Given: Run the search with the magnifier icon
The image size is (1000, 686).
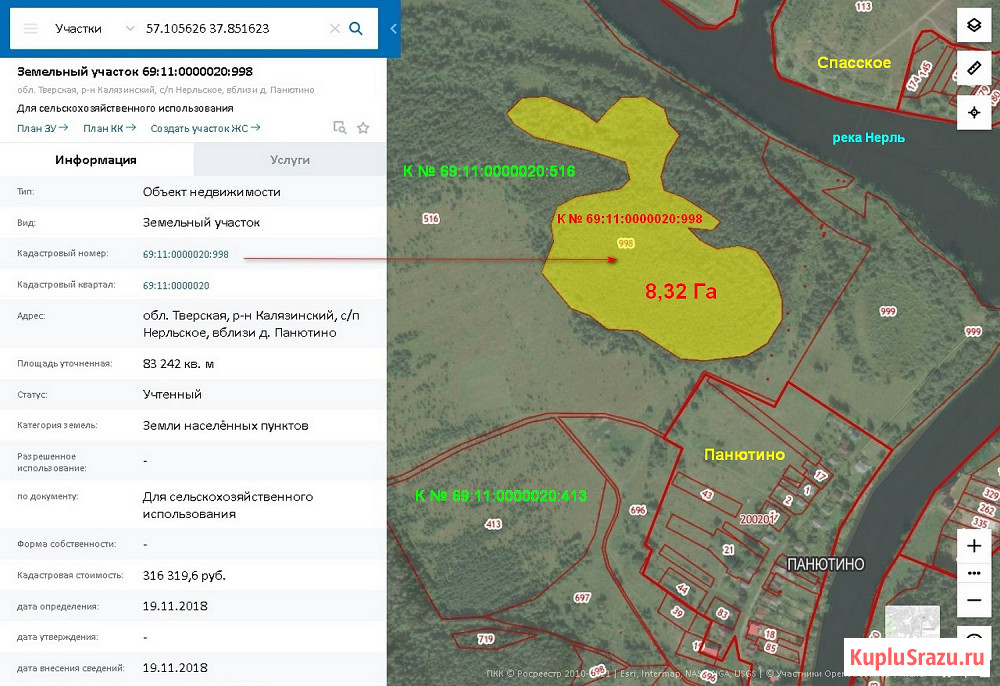Looking at the screenshot, I should point(356,29).
